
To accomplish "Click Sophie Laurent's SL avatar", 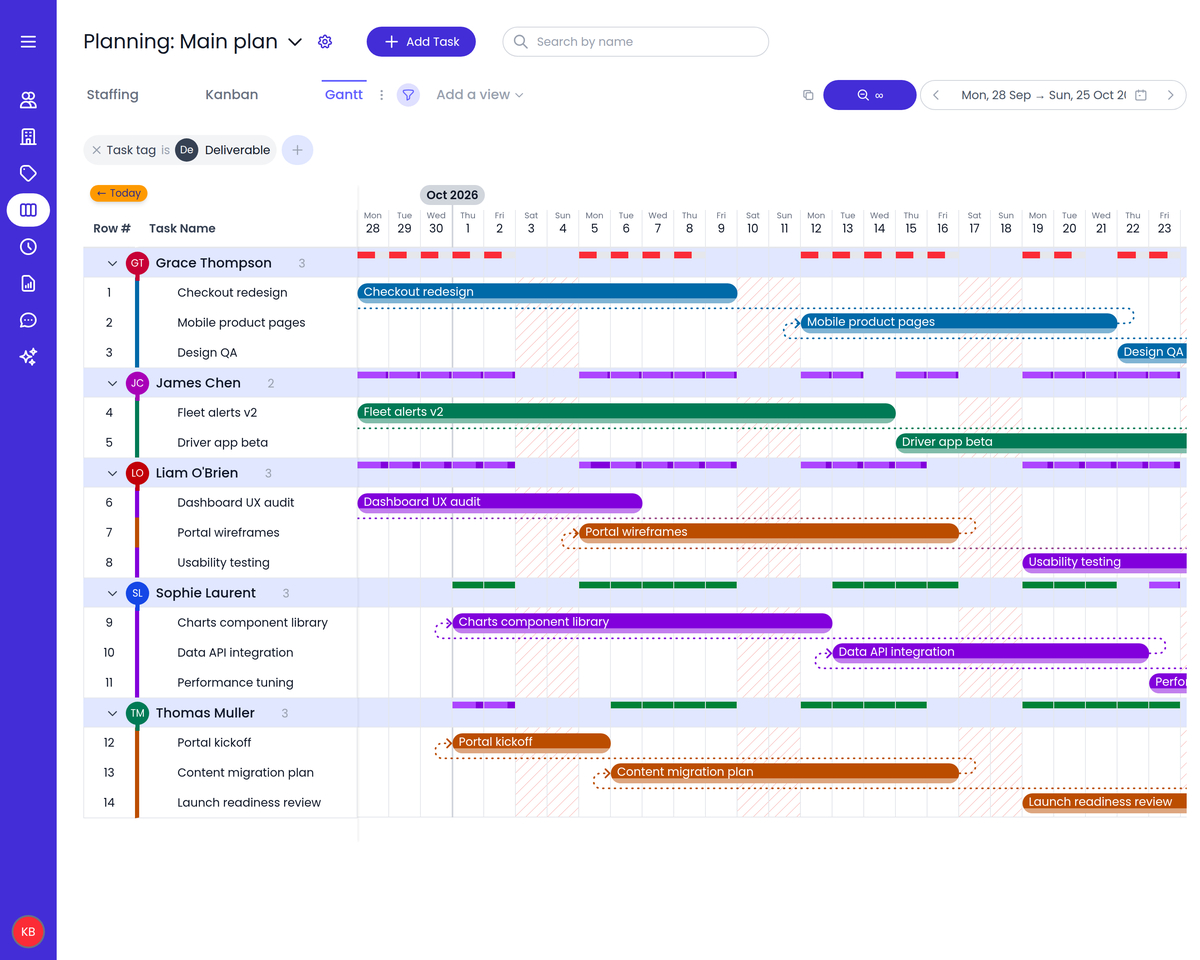I will point(137,593).
